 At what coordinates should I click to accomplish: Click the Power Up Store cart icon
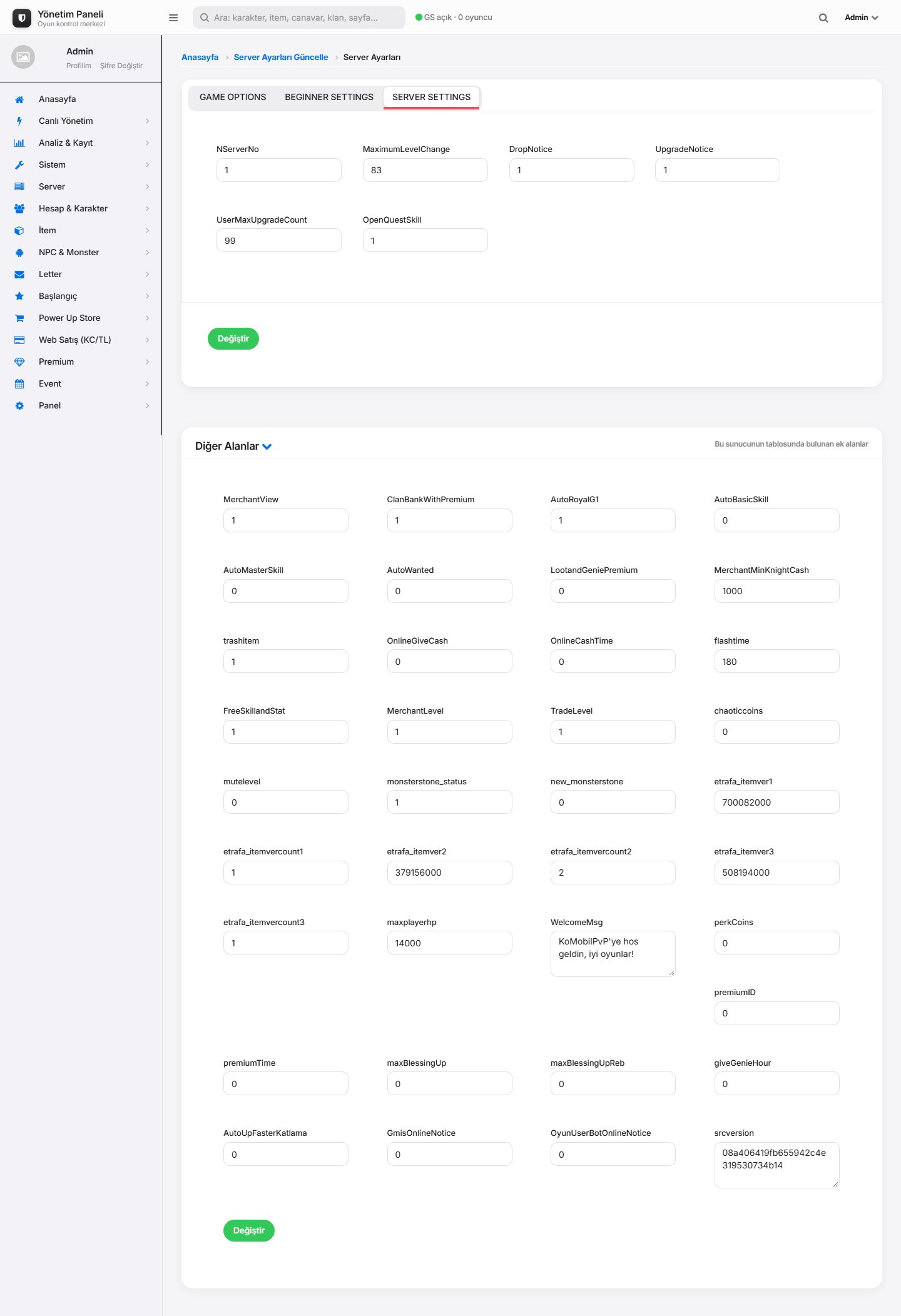[19, 318]
